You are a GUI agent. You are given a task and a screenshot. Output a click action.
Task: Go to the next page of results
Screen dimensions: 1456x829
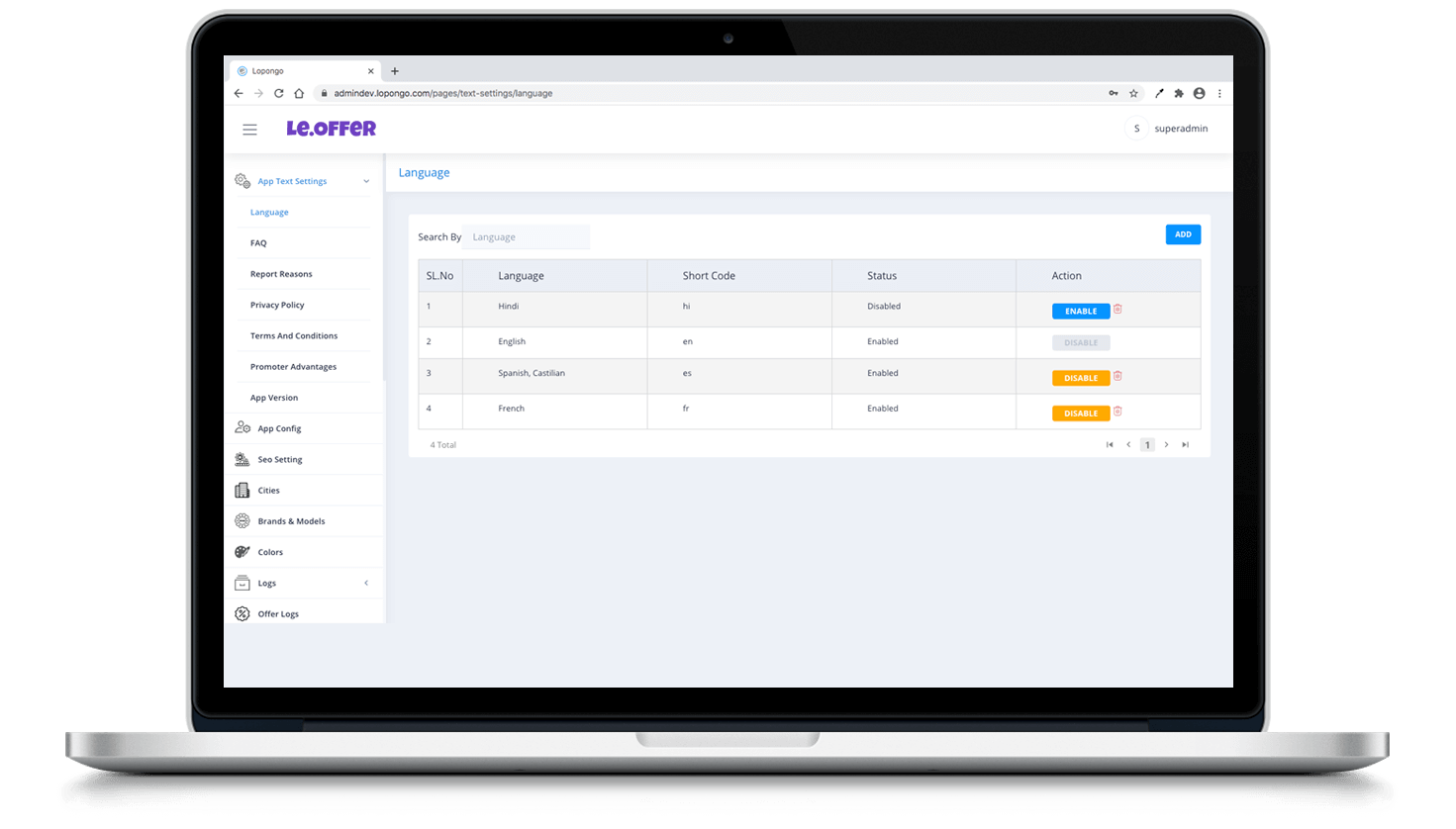tap(1166, 444)
